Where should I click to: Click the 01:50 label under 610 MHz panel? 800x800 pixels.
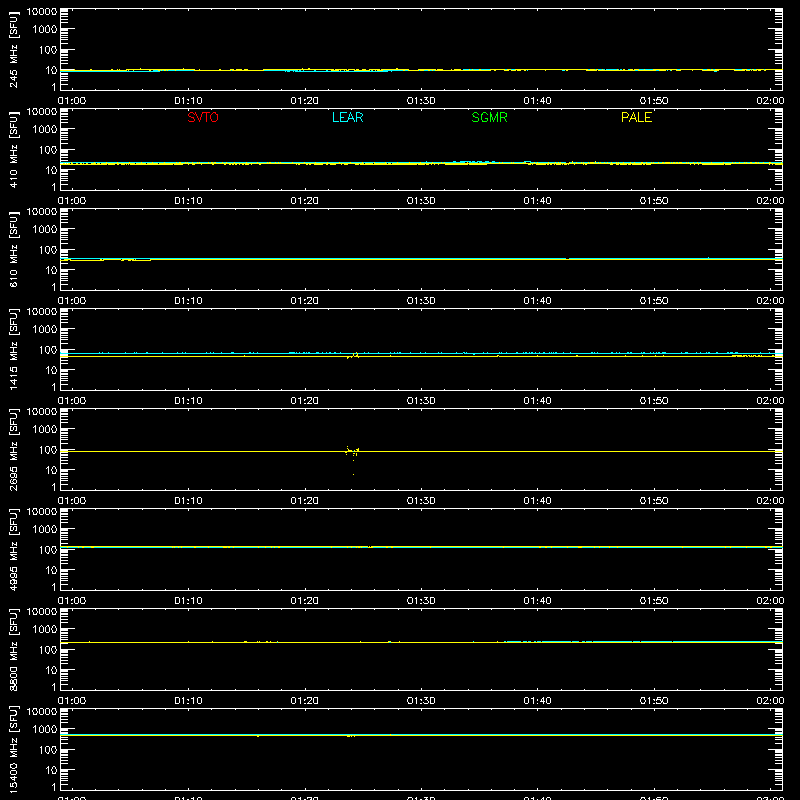coord(654,301)
